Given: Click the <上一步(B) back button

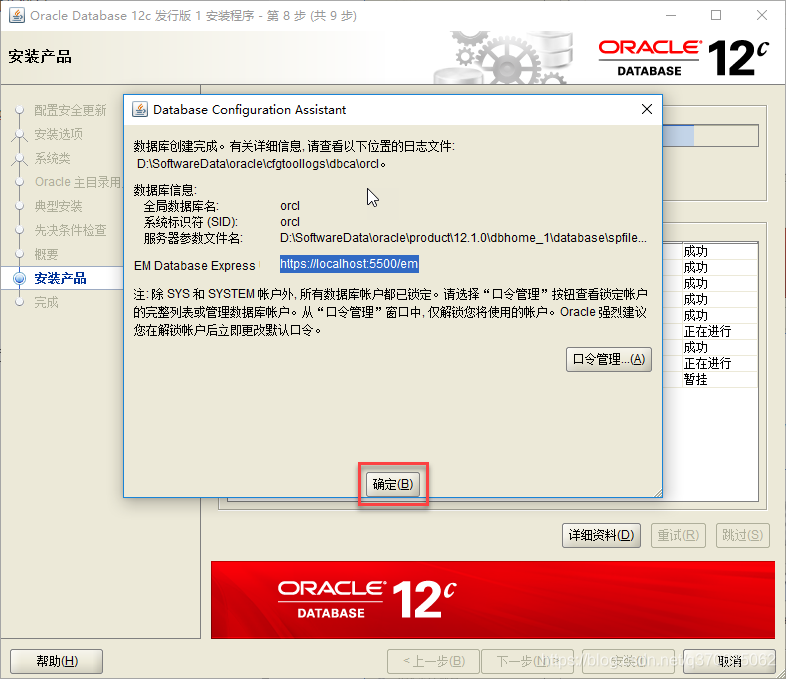Looking at the screenshot, I should pyautogui.click(x=434, y=661).
